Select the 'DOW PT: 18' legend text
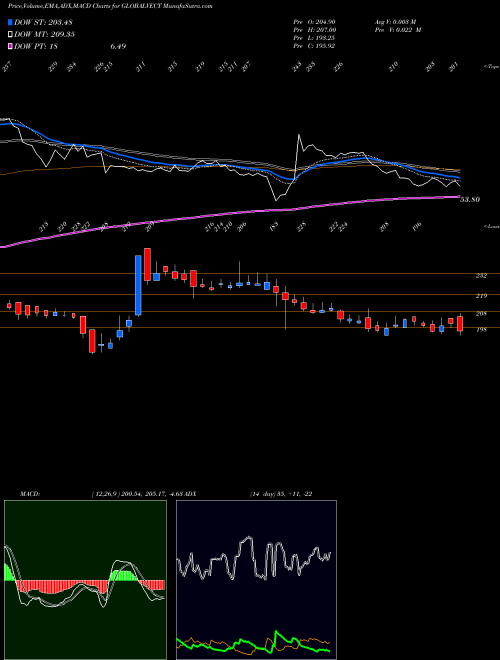 click(x=36, y=46)
